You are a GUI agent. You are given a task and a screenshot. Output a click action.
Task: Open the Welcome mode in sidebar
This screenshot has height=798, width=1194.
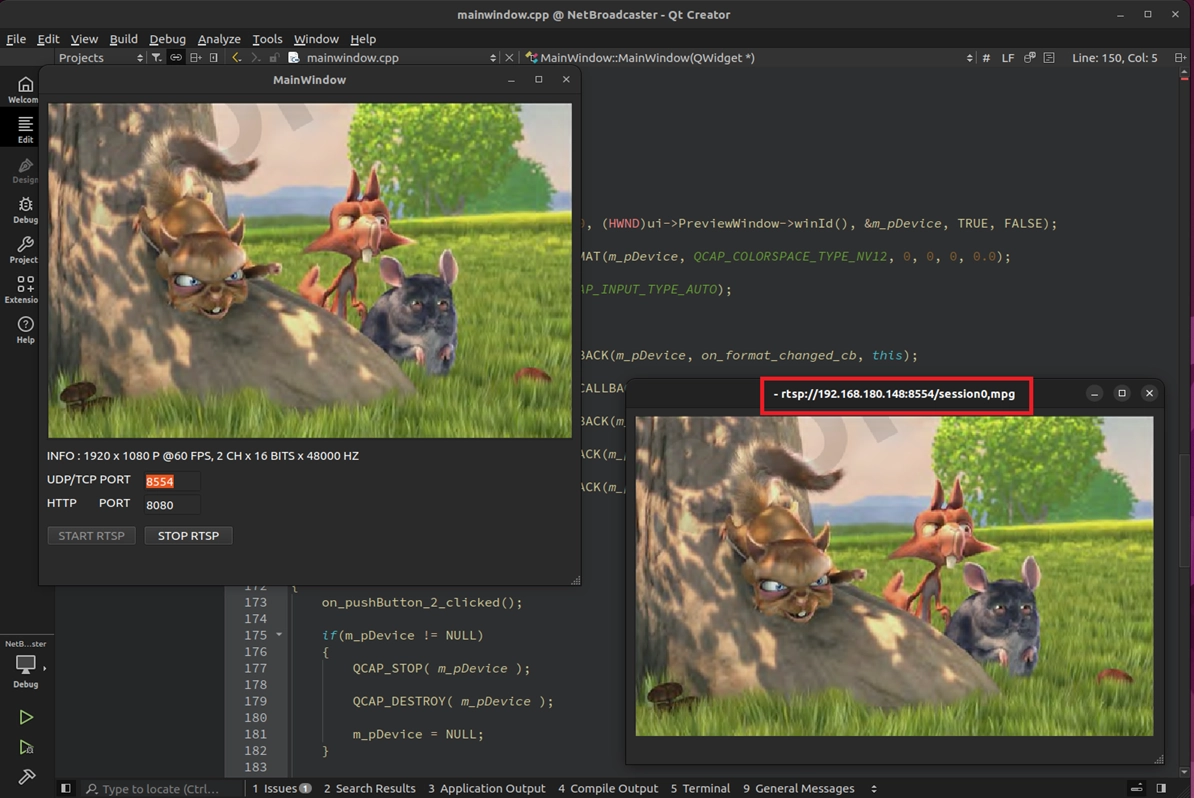[24, 89]
